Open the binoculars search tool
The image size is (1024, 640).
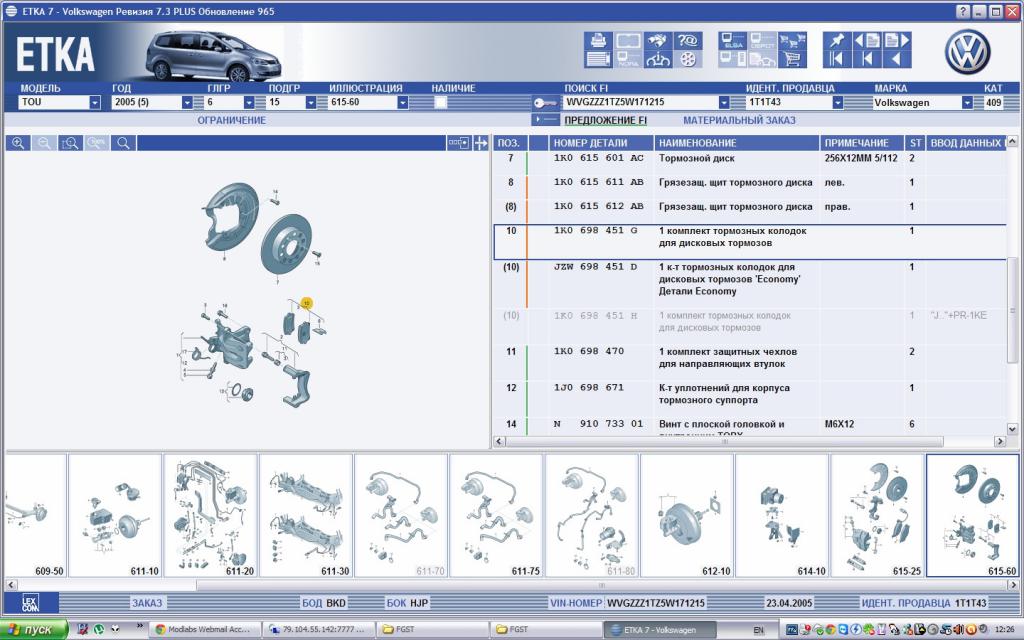(x=658, y=40)
